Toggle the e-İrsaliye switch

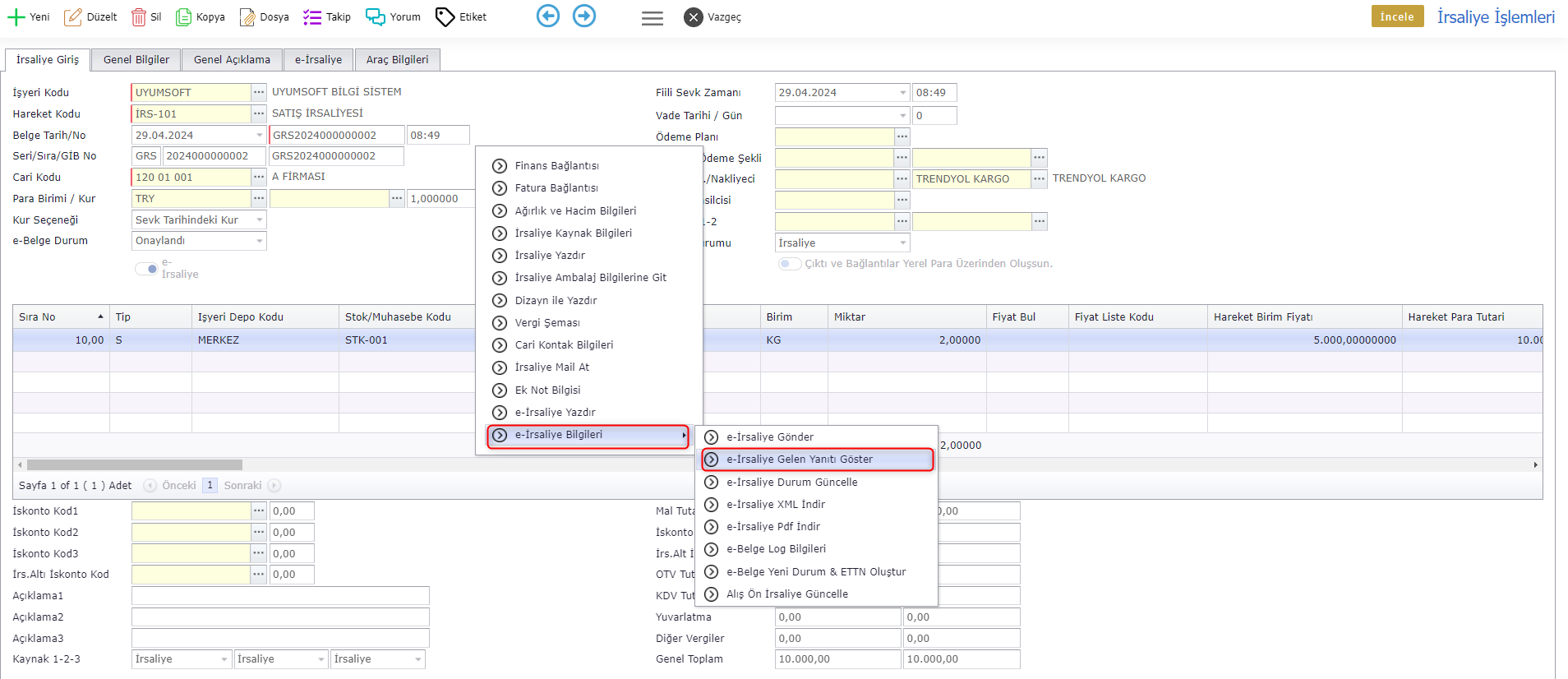click(146, 269)
